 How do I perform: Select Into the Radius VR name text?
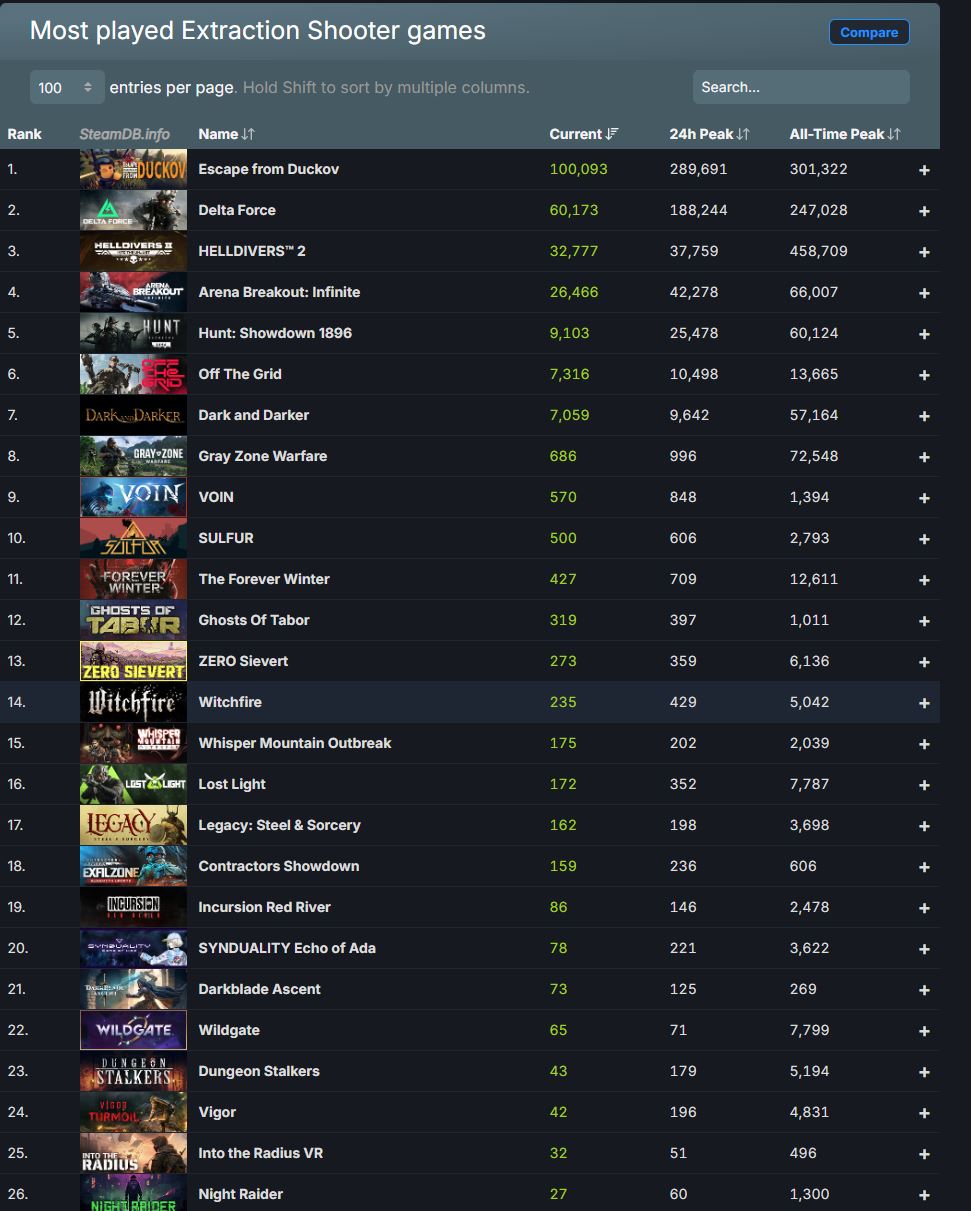click(260, 1153)
